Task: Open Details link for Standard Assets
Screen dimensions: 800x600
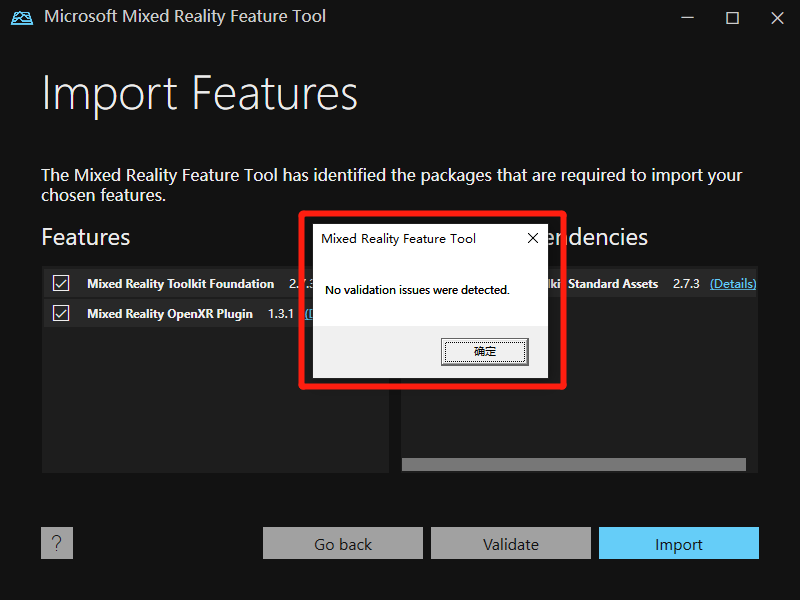Action: click(x=733, y=284)
